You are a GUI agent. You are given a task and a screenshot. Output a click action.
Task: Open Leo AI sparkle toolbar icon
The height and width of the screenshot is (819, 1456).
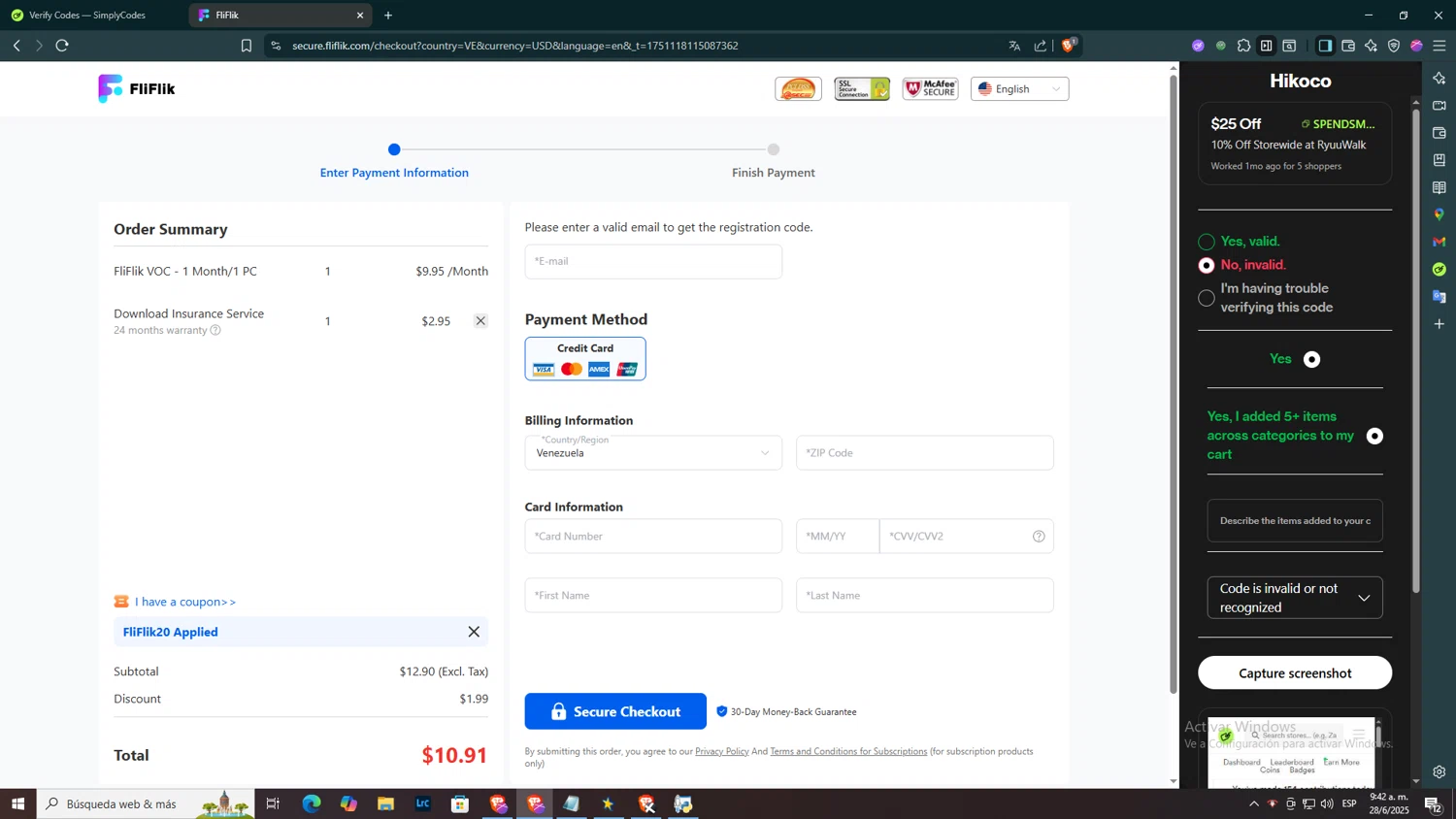tap(1371, 46)
